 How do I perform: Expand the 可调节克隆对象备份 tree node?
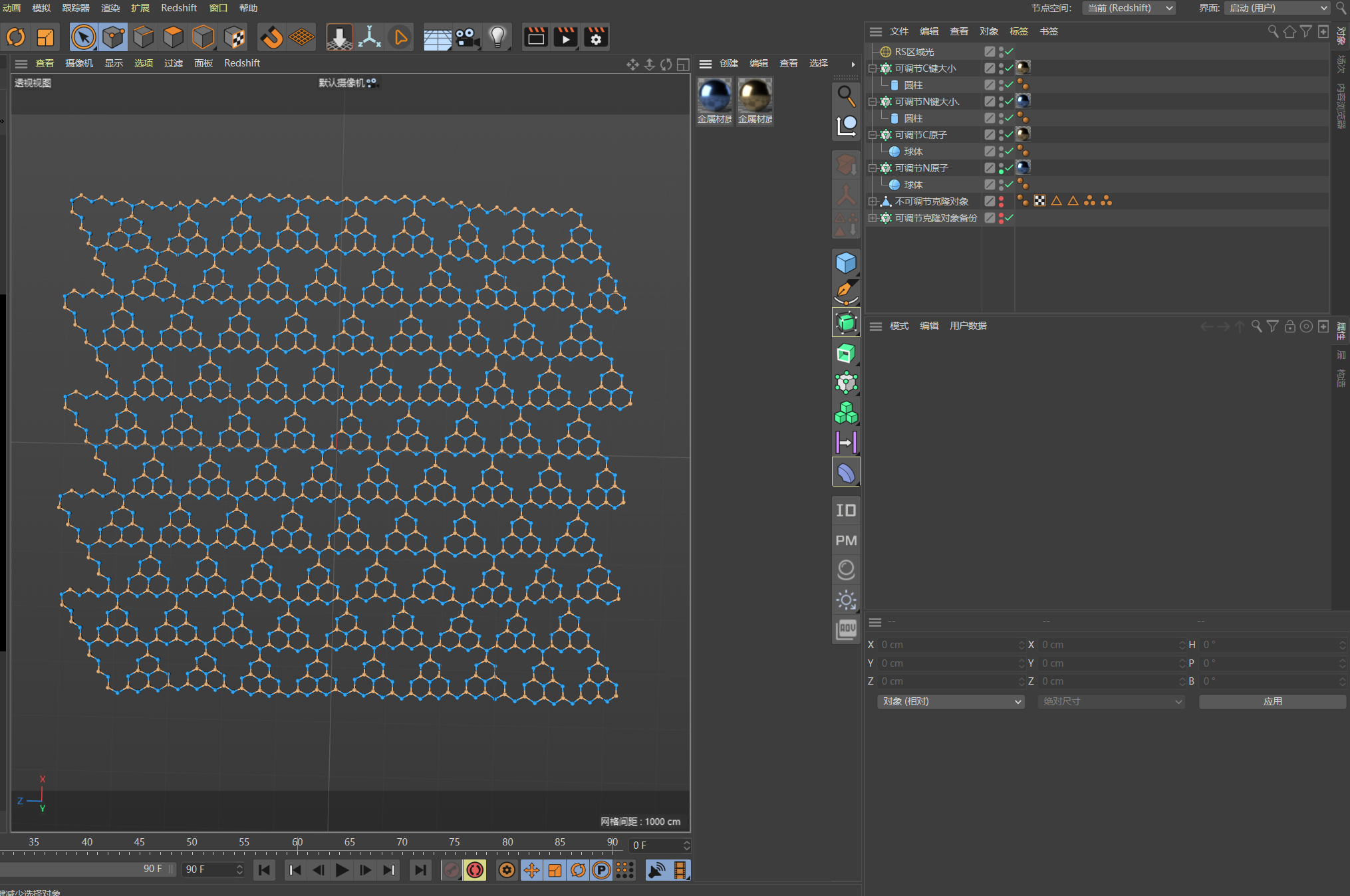873,218
